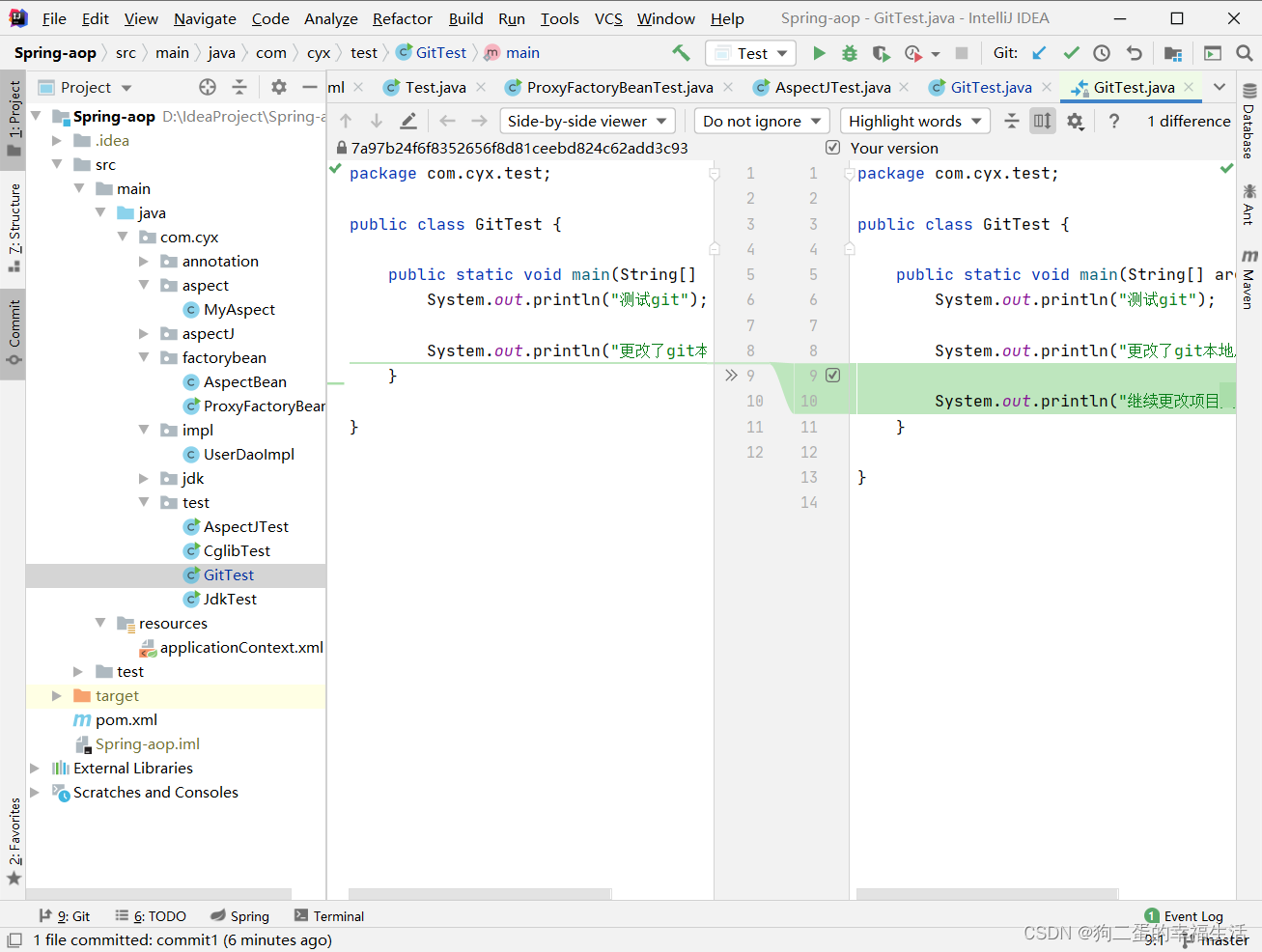Toggle synchronize scrolling button
Screen dimensions: 1262x952
1043,121
